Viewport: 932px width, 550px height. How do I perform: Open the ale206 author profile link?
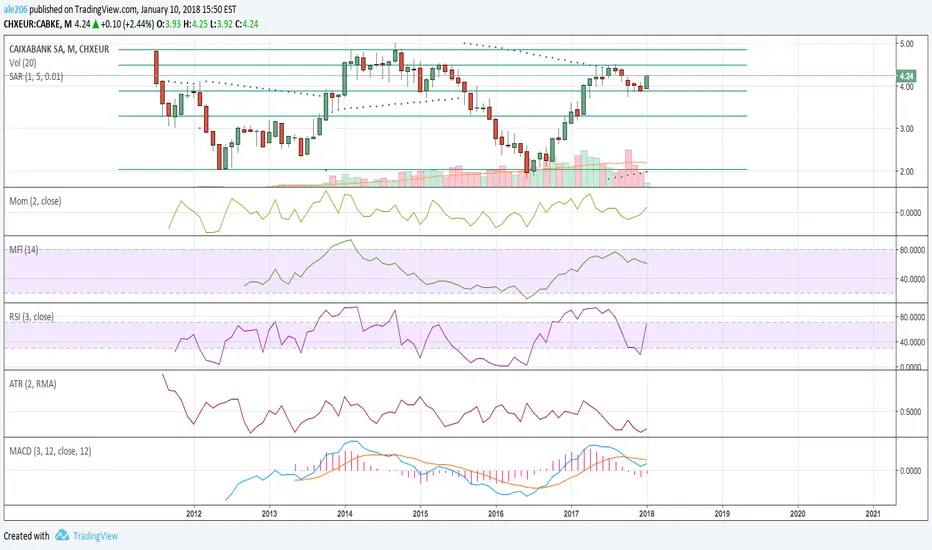click(16, 10)
